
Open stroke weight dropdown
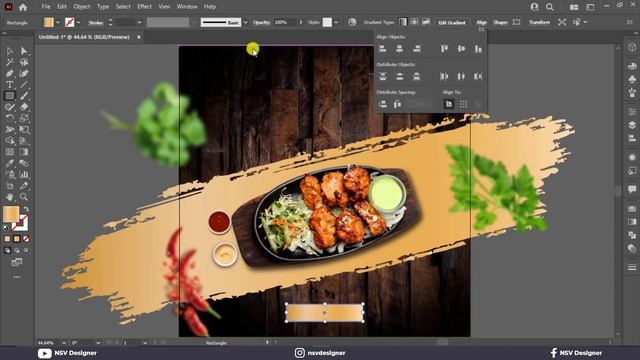pos(139,22)
